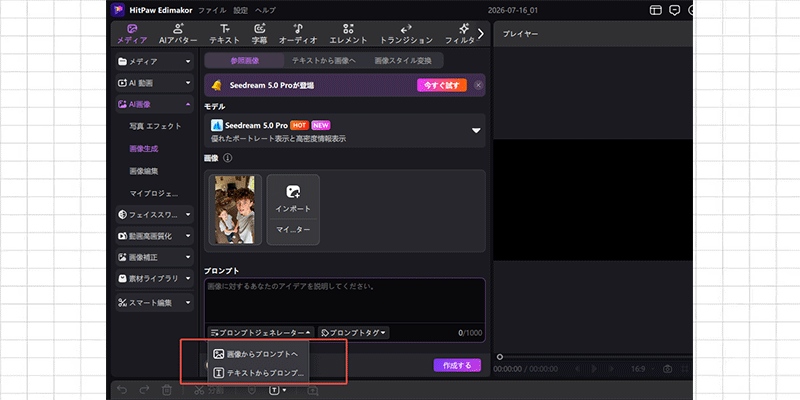Open the テキスト tool
Image resolution: width=800 pixels, height=400 pixels.
tap(224, 34)
